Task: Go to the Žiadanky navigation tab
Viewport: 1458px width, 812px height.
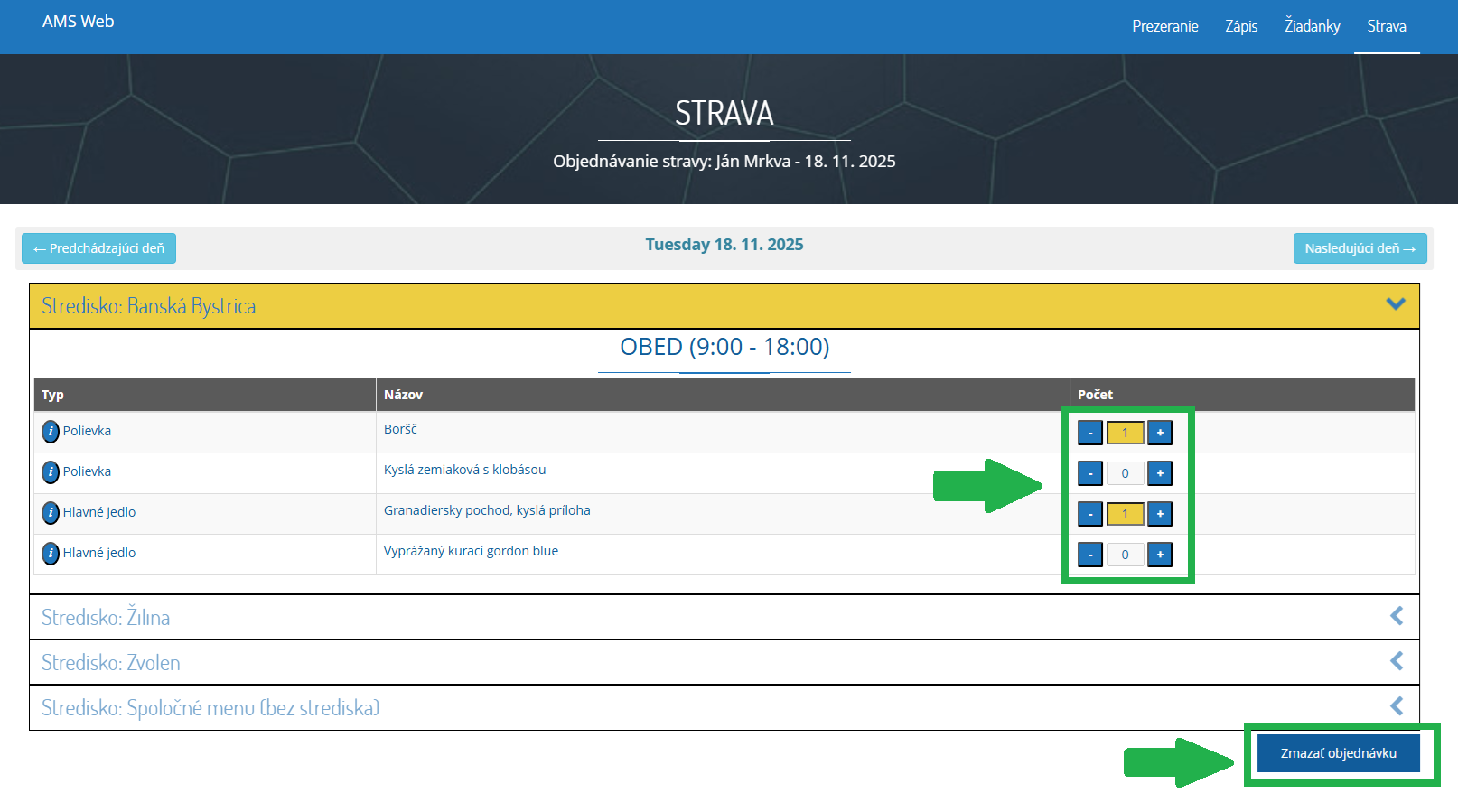Action: (1312, 26)
